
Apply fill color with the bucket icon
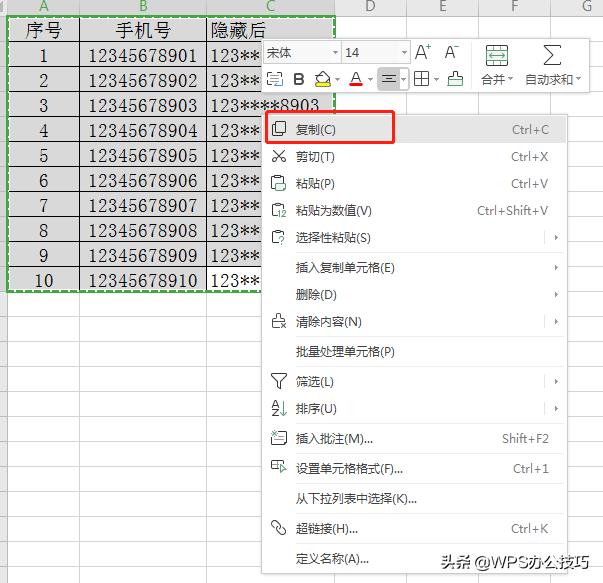point(322,79)
